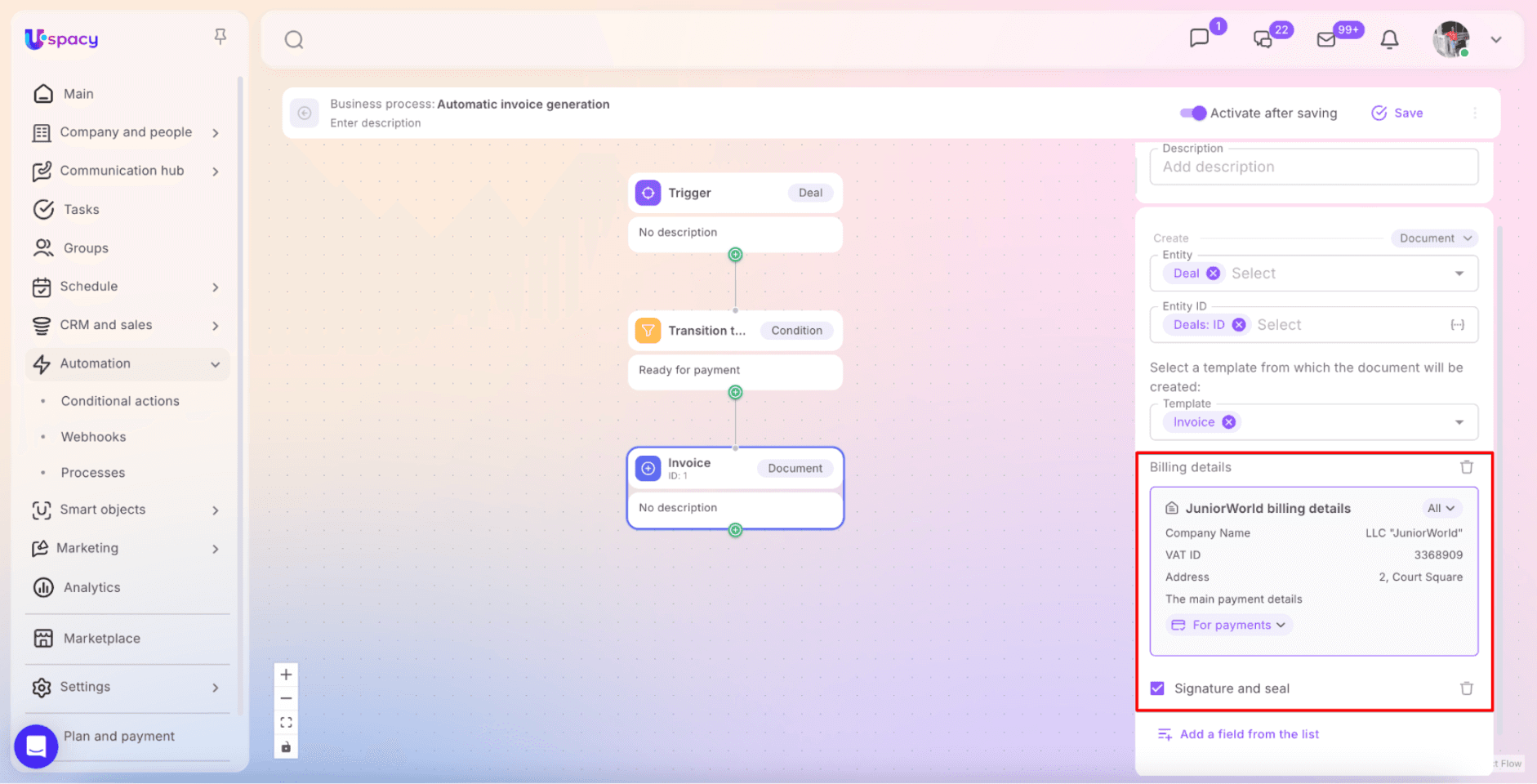The width and height of the screenshot is (1537, 784).
Task: Expand the profile menu chevron
Action: click(1496, 39)
